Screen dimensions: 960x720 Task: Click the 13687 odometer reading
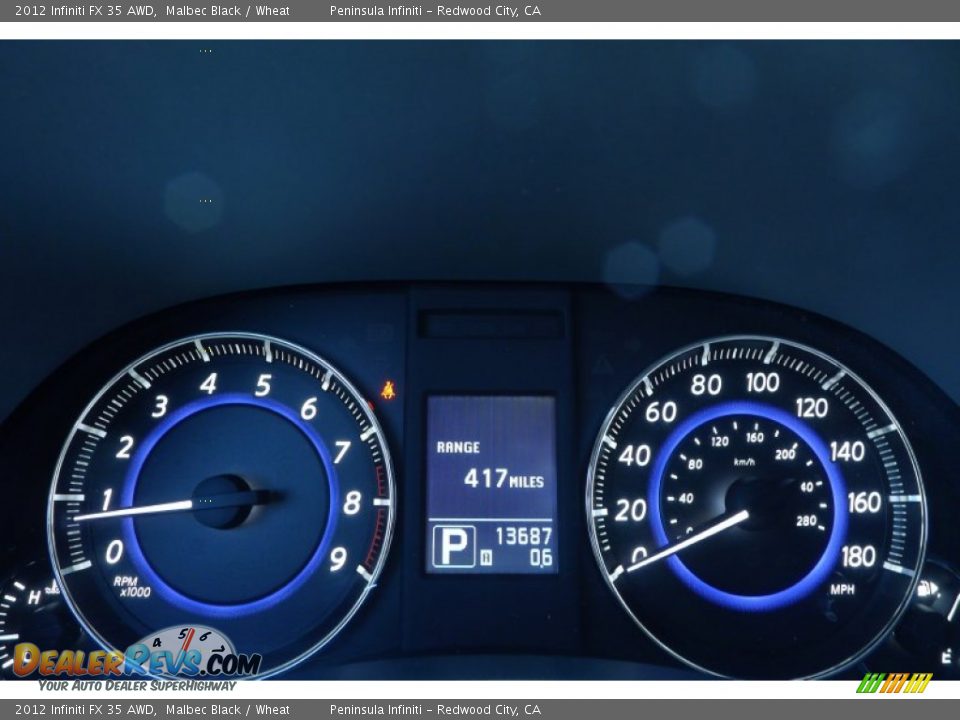[524, 536]
